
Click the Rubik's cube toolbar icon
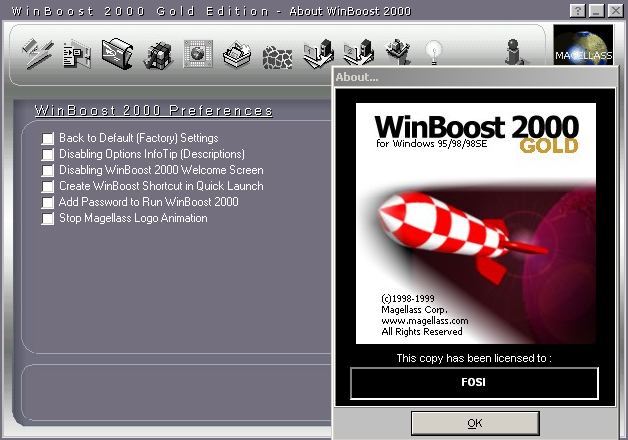click(x=158, y=54)
